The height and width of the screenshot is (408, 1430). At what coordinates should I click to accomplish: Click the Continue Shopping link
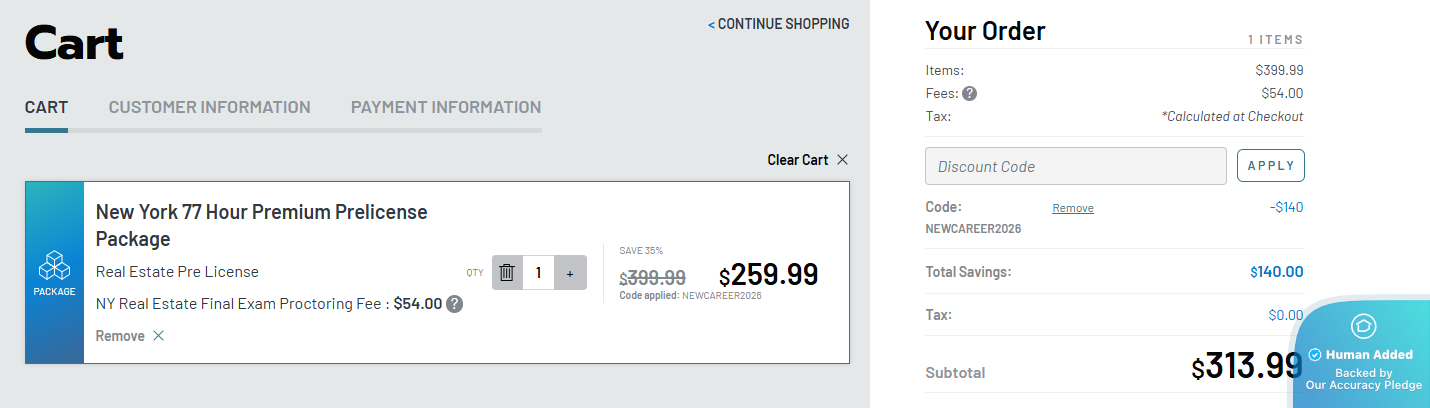(x=779, y=24)
